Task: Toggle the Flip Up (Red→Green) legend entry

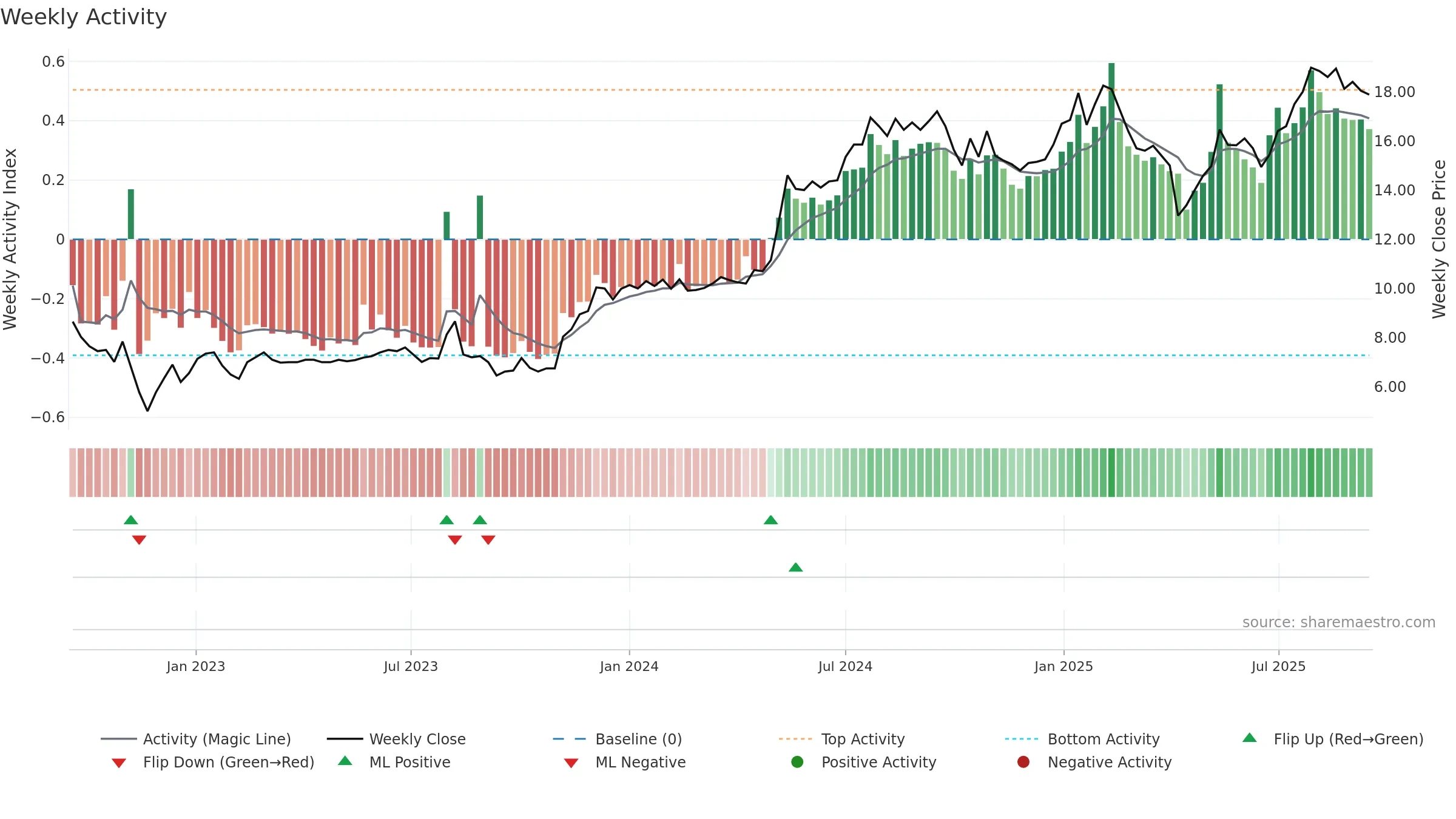Action: (1332, 739)
